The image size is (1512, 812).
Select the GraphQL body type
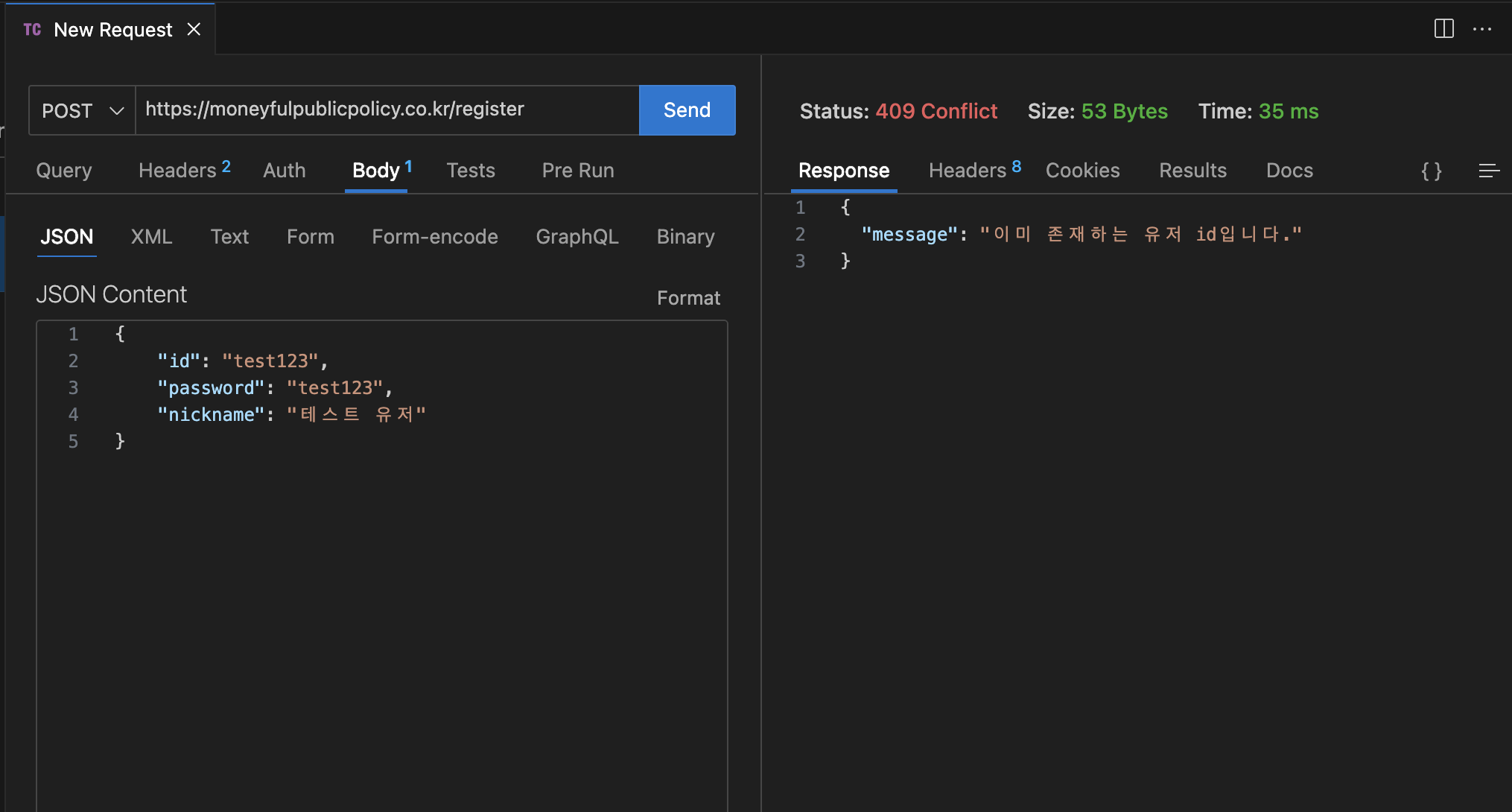pyautogui.click(x=576, y=237)
